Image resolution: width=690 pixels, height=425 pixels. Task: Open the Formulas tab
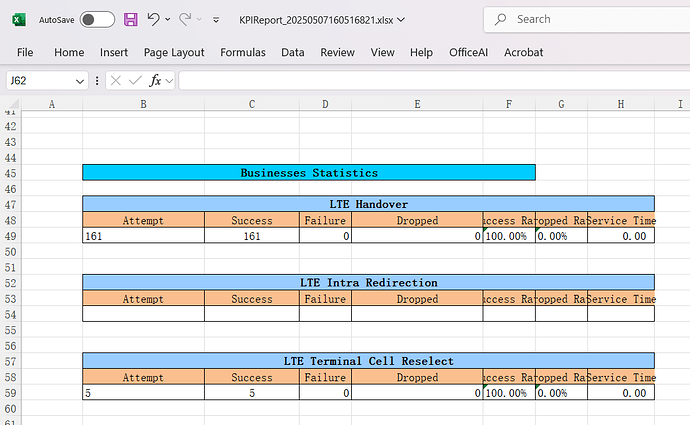coord(243,52)
